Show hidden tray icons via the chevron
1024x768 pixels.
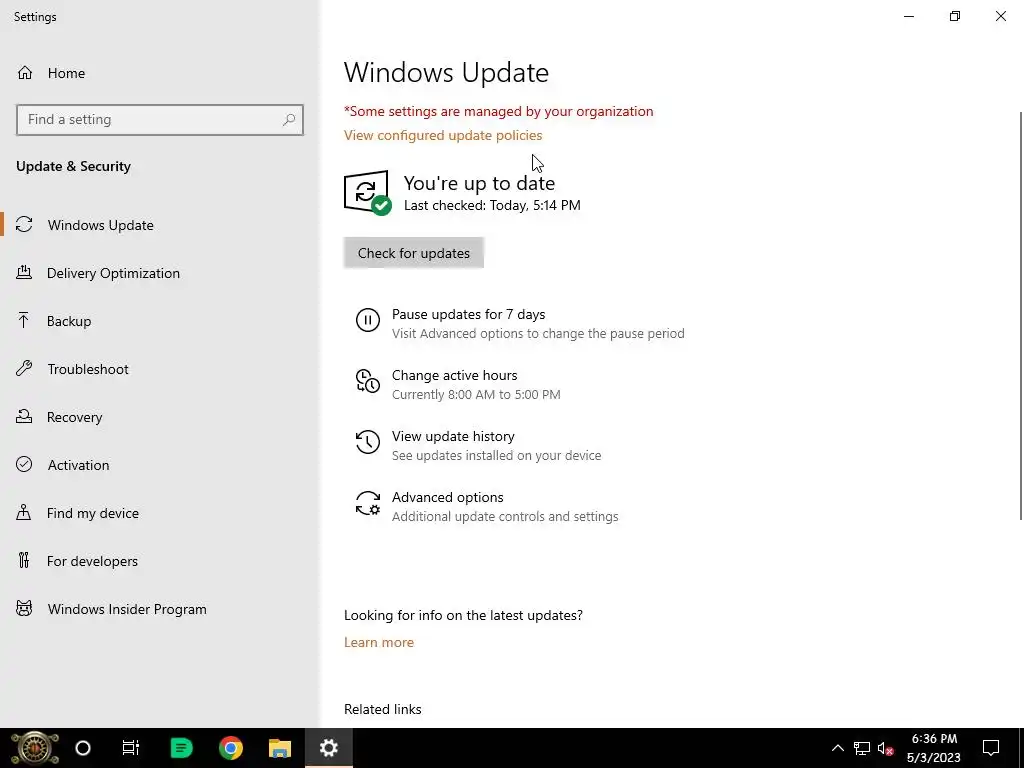837,748
